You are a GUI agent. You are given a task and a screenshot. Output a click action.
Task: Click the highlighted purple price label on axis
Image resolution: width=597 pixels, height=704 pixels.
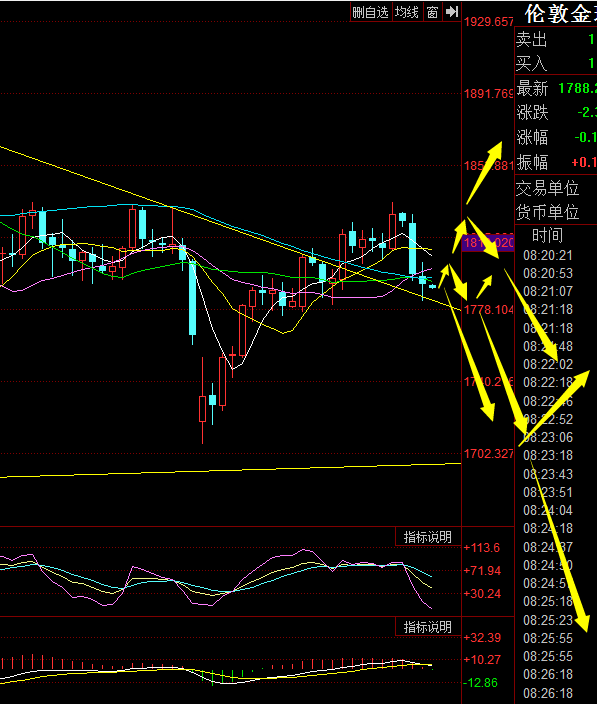[488, 243]
